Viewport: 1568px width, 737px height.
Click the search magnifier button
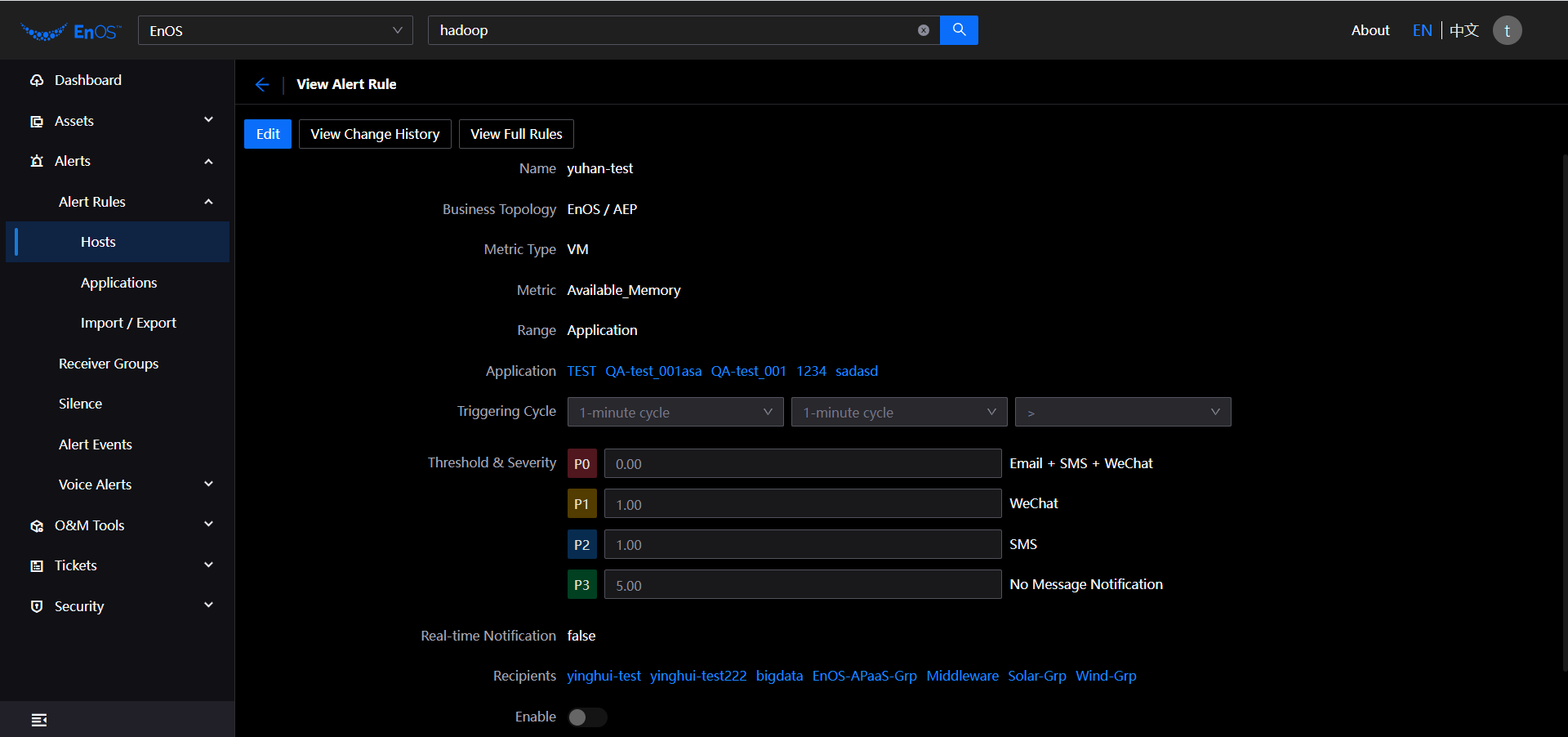point(959,30)
